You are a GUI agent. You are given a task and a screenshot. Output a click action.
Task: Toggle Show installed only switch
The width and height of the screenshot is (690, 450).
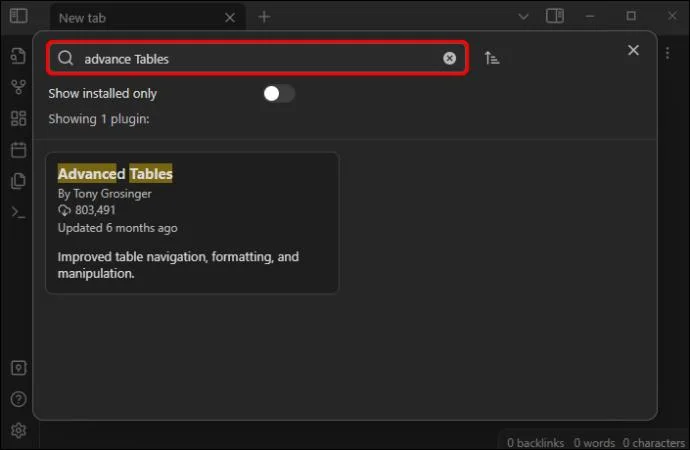(279, 93)
